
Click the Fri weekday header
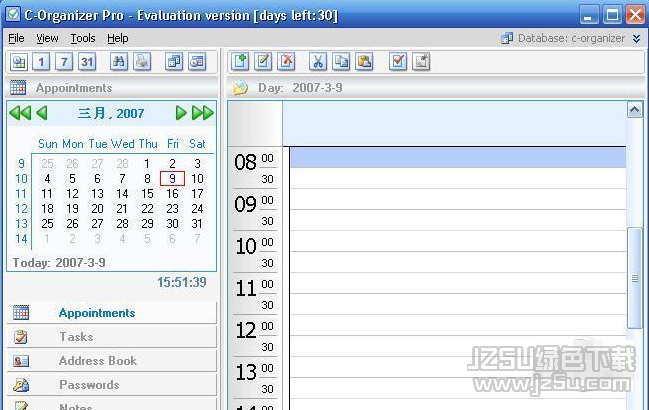[173, 144]
